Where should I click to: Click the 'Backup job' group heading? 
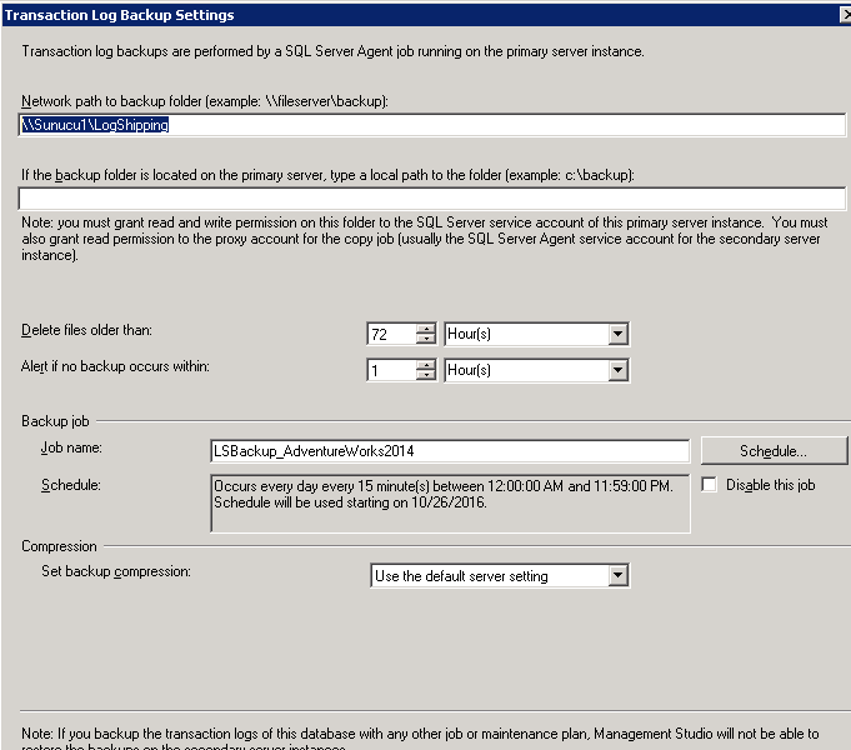(x=55, y=421)
